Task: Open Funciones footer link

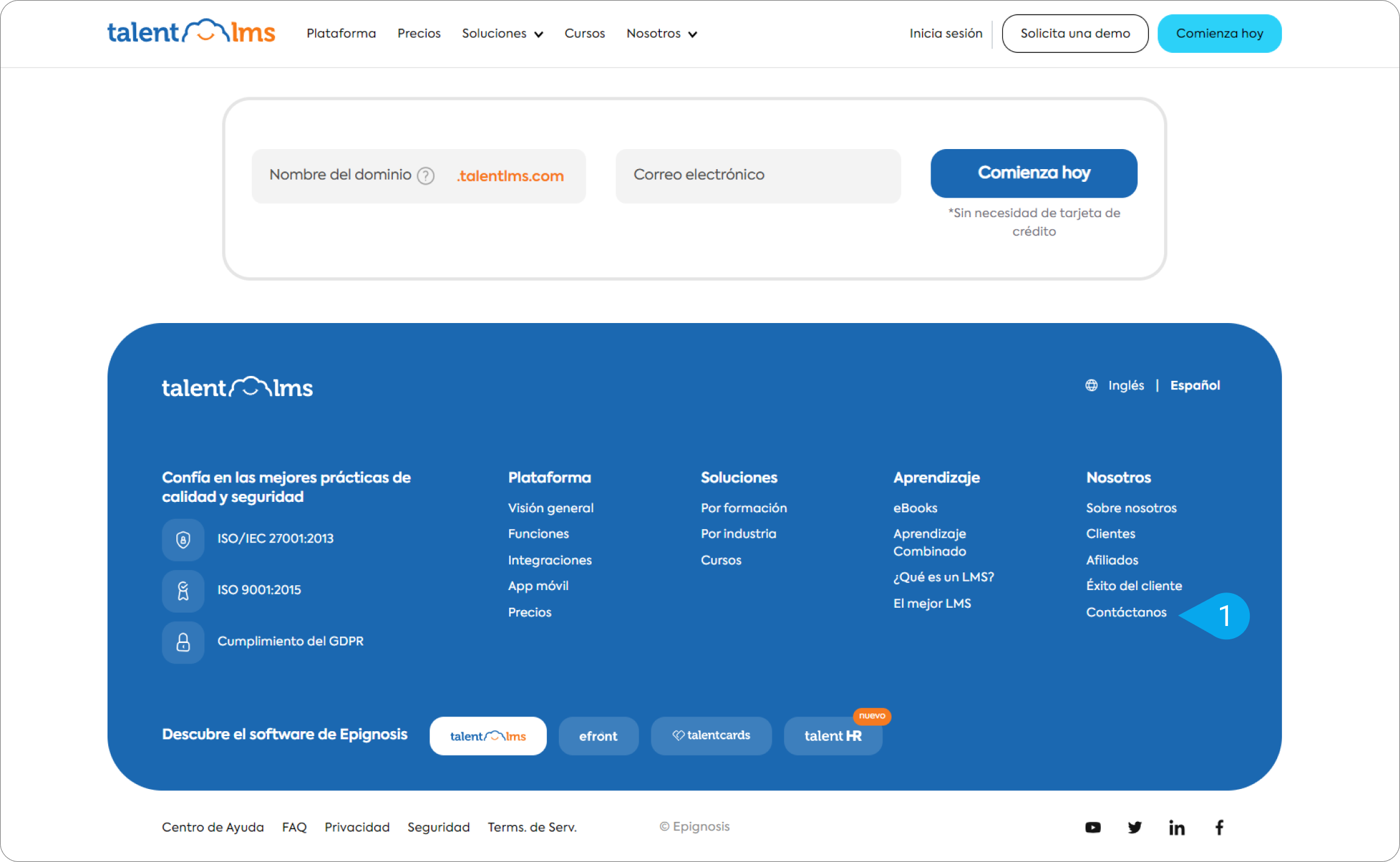Action: coord(538,534)
